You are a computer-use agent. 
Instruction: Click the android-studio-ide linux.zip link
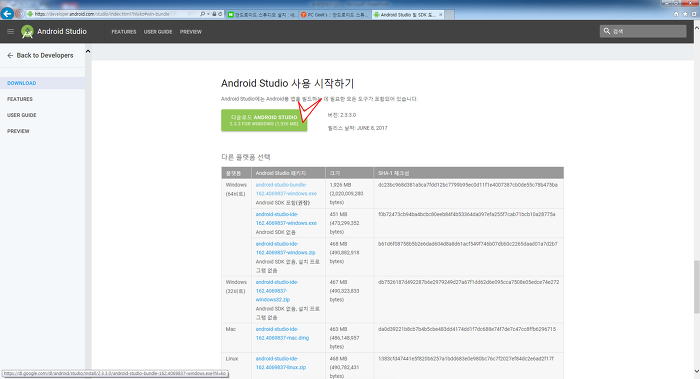click(281, 363)
